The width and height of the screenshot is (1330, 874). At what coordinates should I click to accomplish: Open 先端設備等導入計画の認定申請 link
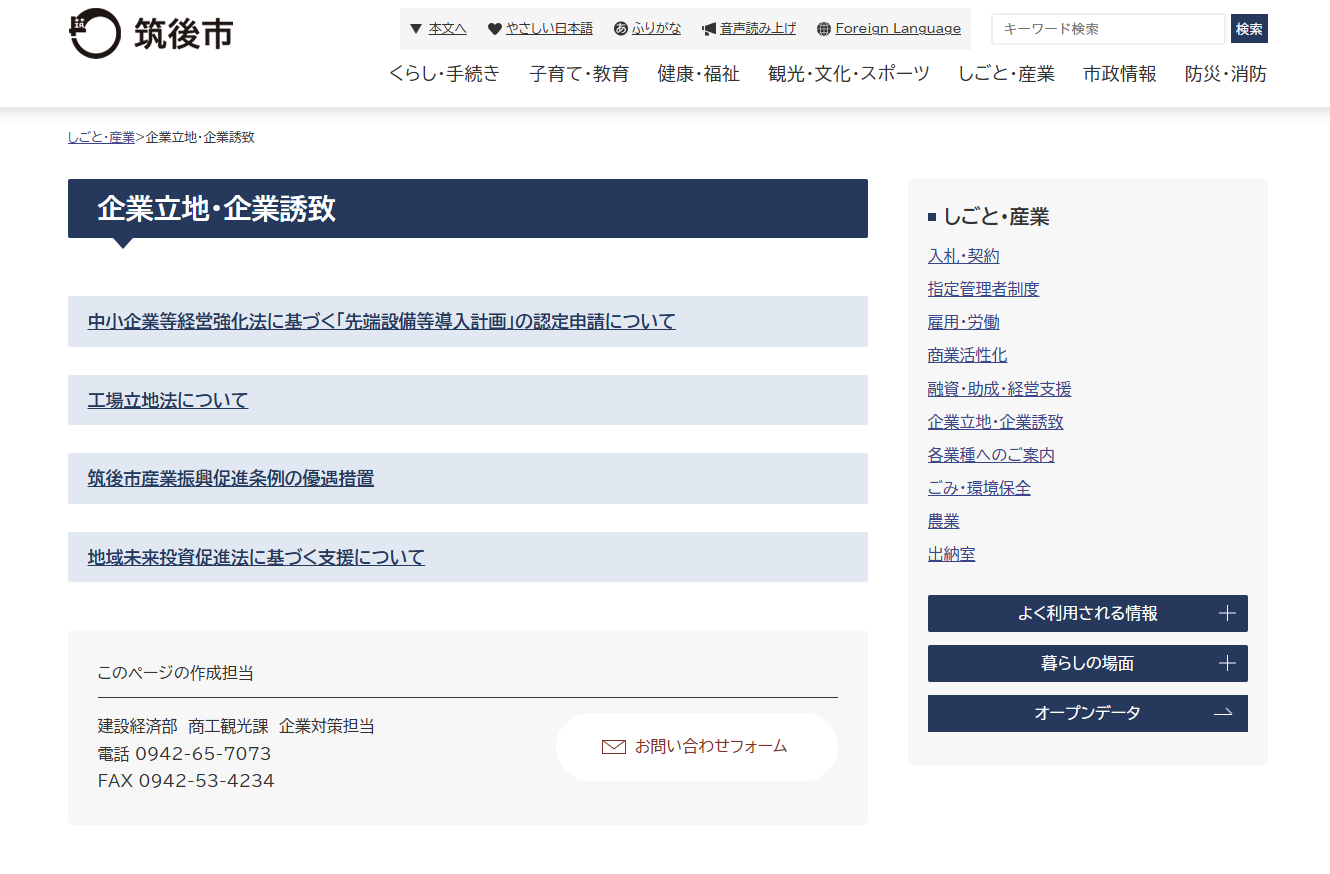(x=381, y=322)
